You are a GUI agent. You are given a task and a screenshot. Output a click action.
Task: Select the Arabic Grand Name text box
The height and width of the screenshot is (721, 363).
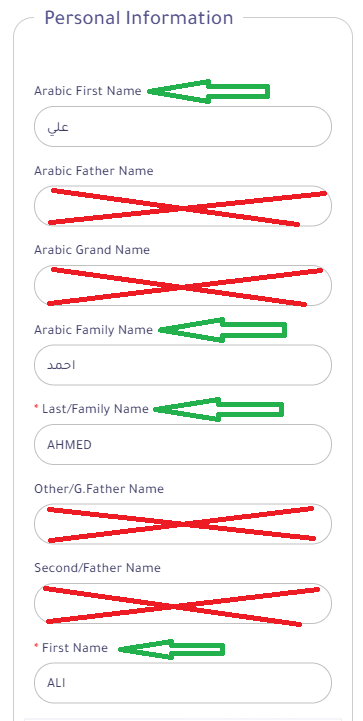[183, 285]
